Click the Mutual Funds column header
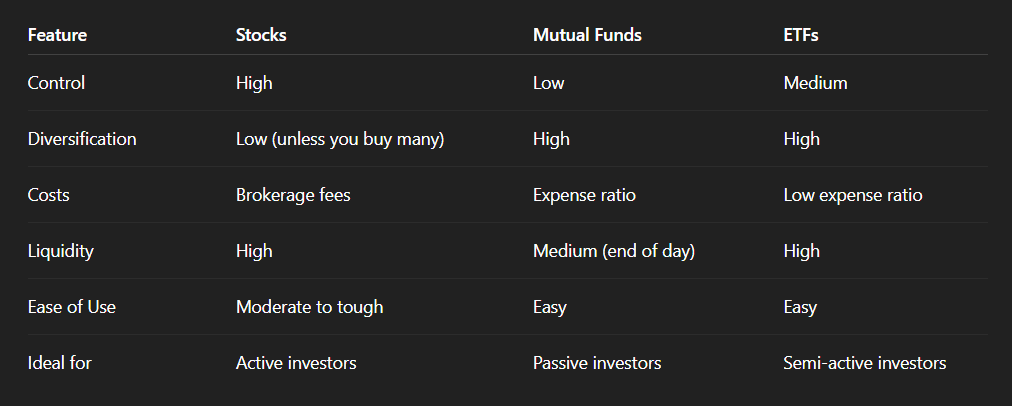Screen dimensions: 1012x406 click(x=587, y=35)
